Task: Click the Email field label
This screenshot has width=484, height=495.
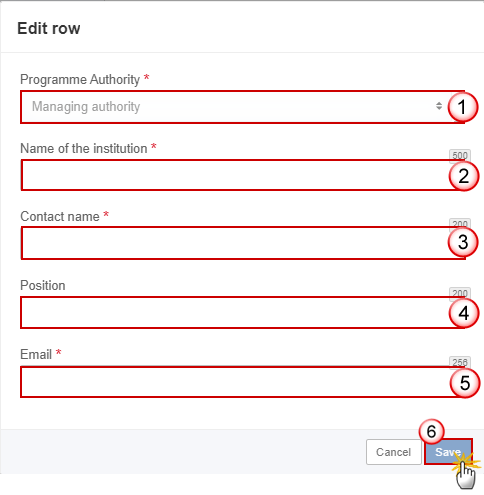Action: coord(36,354)
